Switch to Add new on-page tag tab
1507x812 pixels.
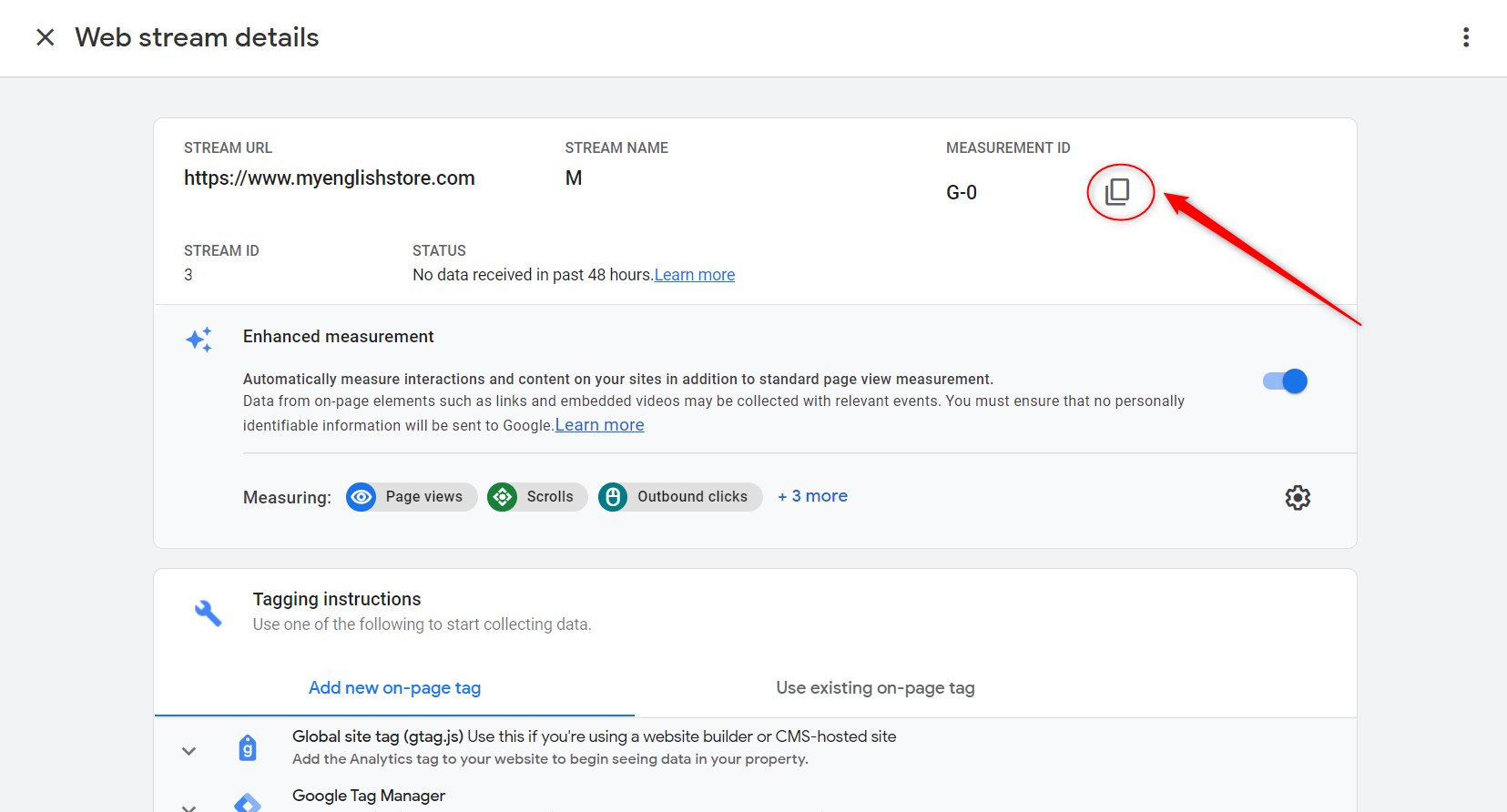click(394, 688)
